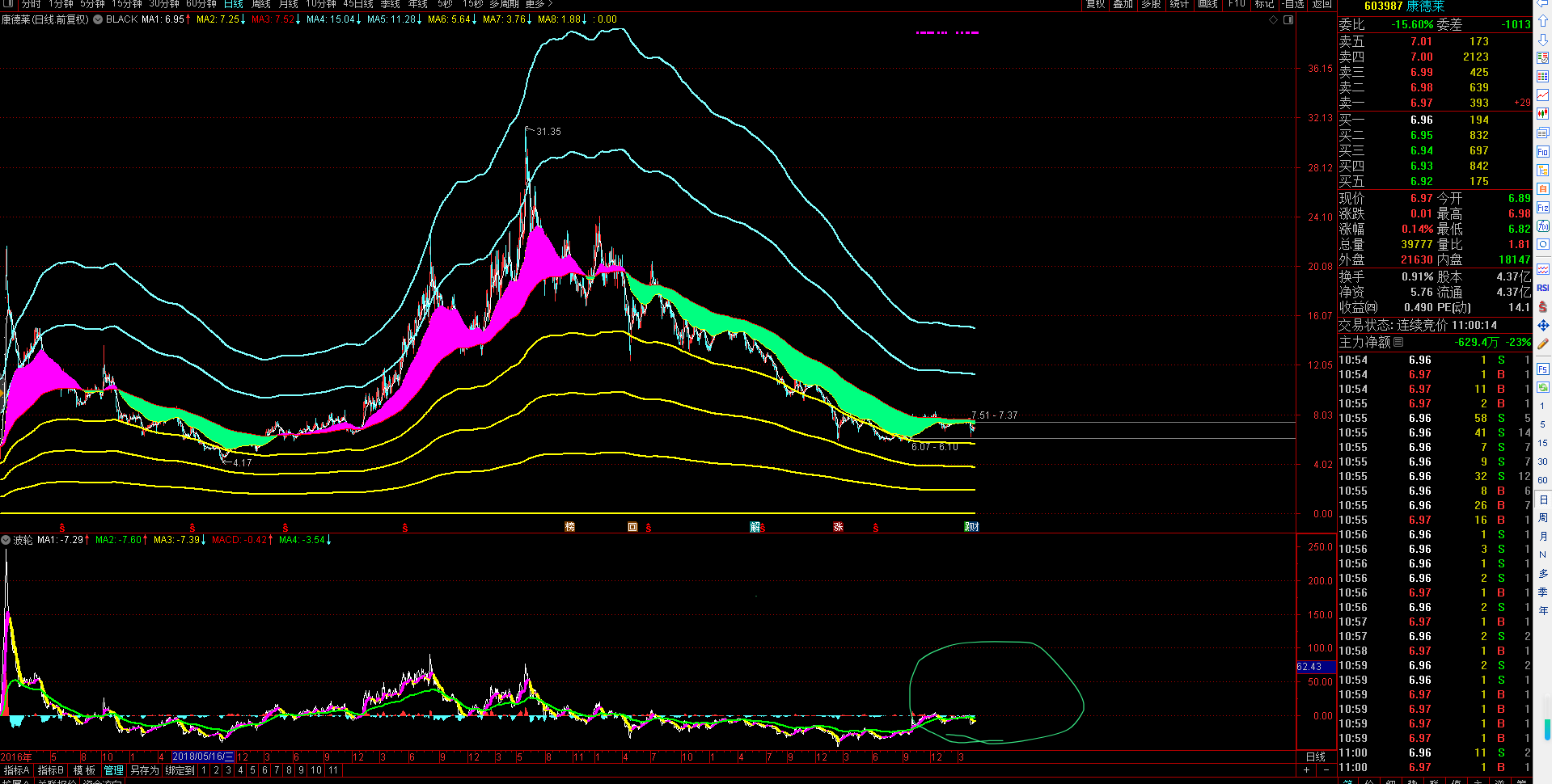Click the four-way move arrows sidebar icon
Viewport: 1552px width, 784px height.
click(1543, 325)
